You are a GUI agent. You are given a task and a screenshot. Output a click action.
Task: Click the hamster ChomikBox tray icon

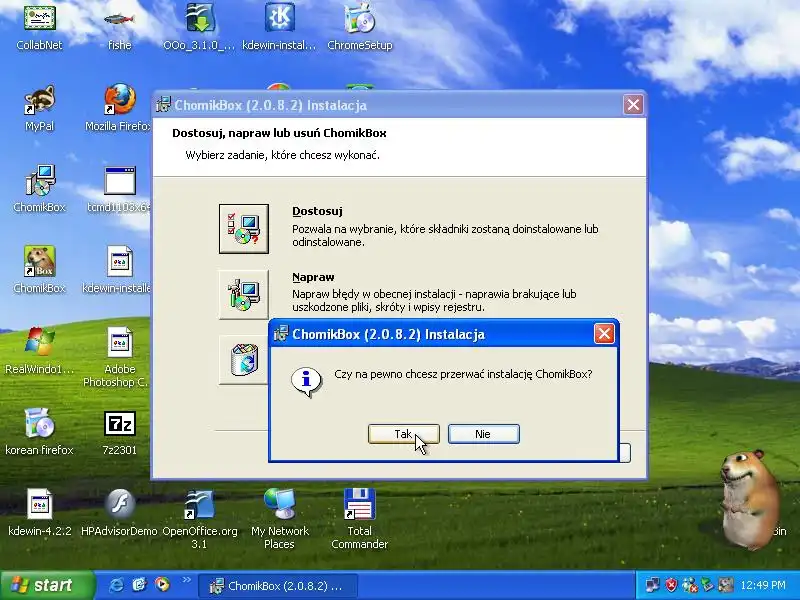pos(725,585)
